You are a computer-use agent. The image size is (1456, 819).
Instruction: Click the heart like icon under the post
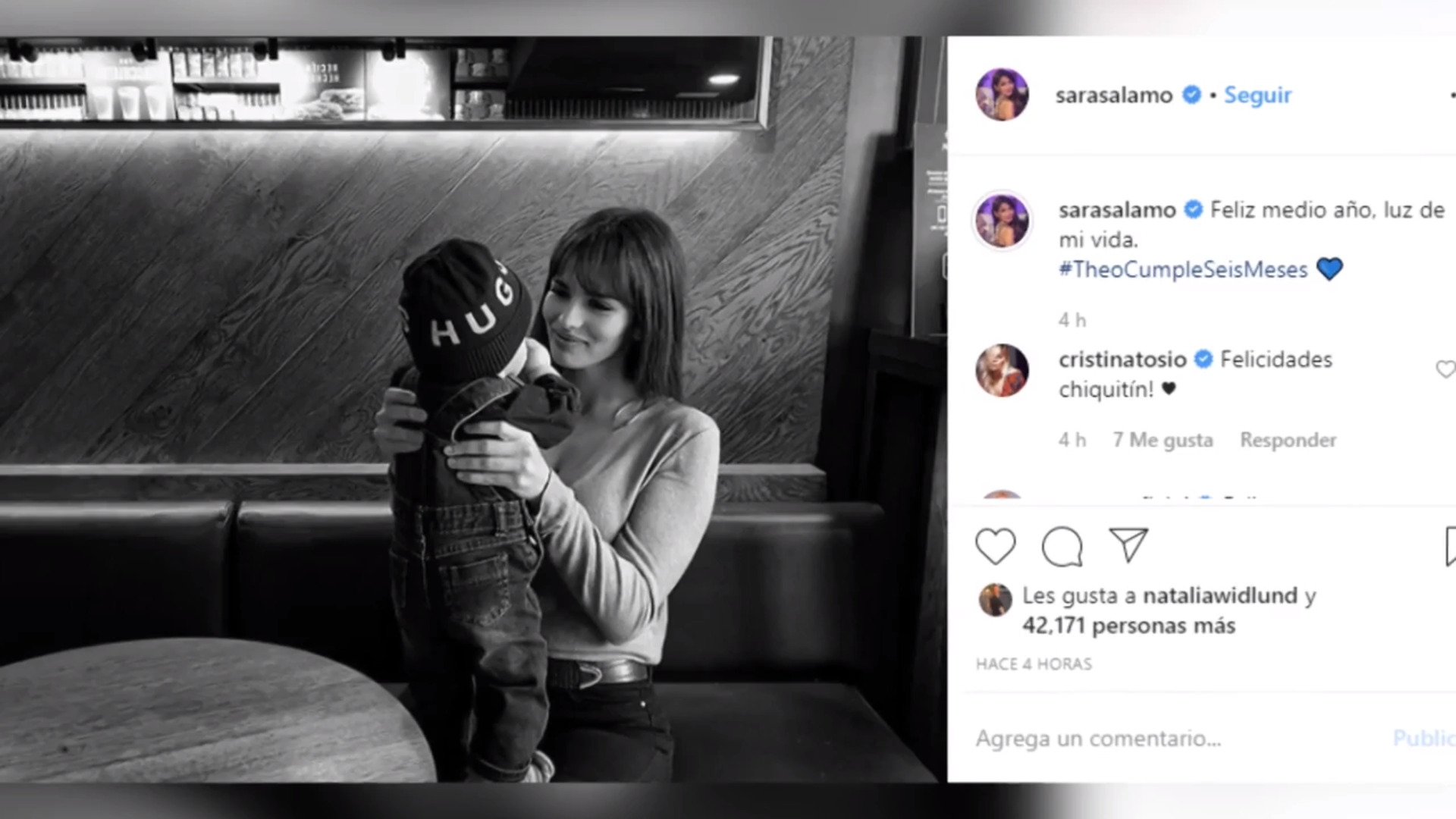pyautogui.click(x=995, y=547)
